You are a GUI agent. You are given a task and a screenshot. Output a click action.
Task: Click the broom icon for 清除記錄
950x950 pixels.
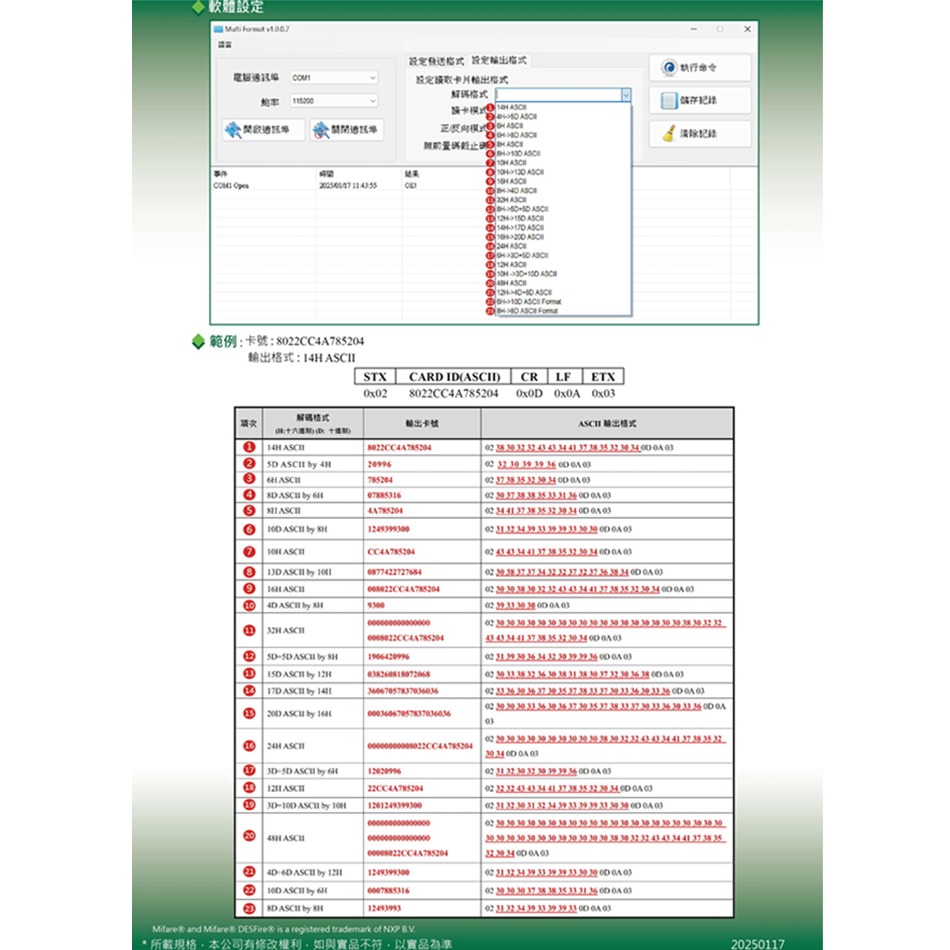click(667, 133)
